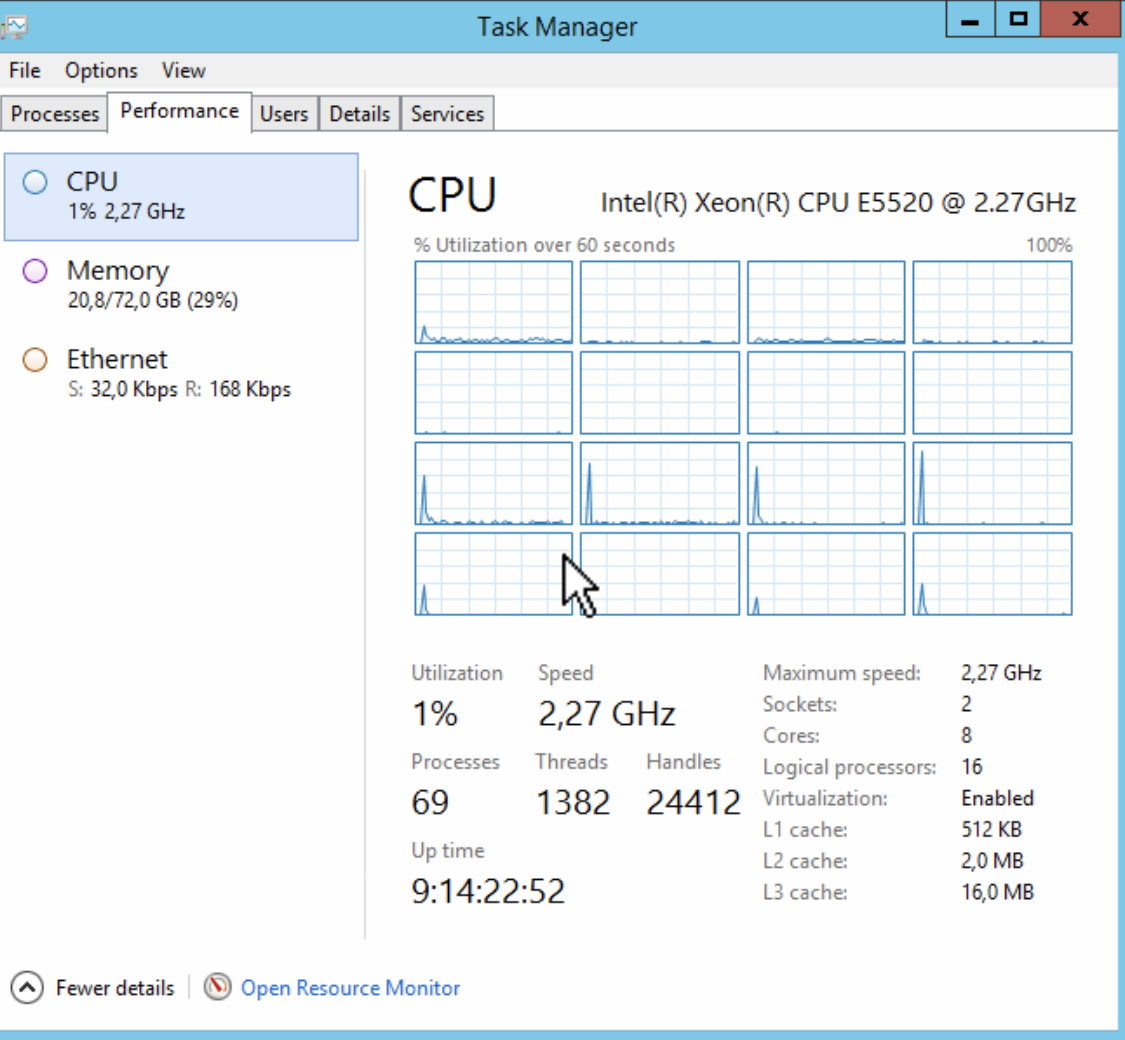Minimize the Task Manager window
Viewport: 1125px width, 1040px height.
pos(968,19)
